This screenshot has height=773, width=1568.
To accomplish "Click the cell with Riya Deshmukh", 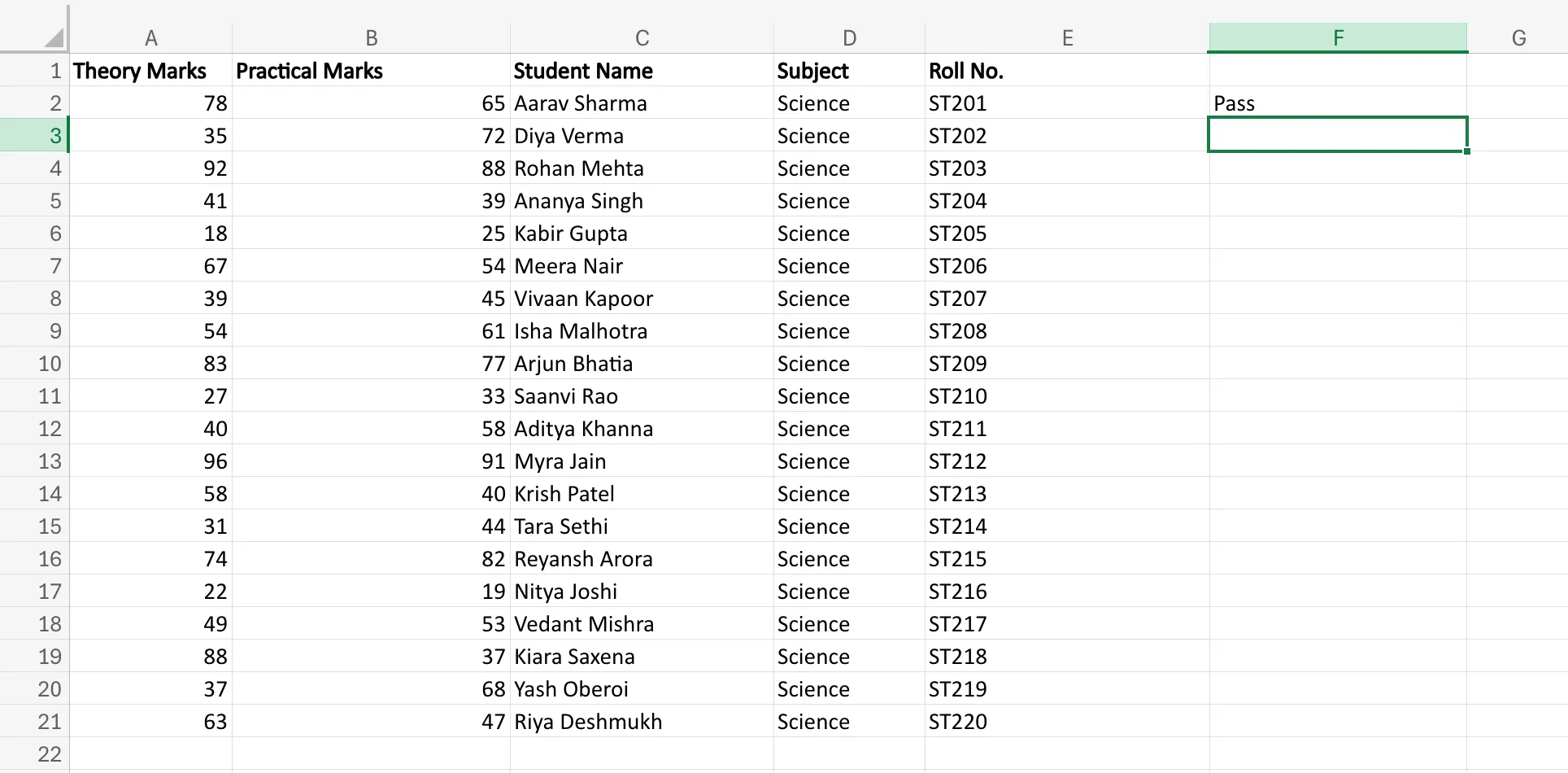I will 642,721.
